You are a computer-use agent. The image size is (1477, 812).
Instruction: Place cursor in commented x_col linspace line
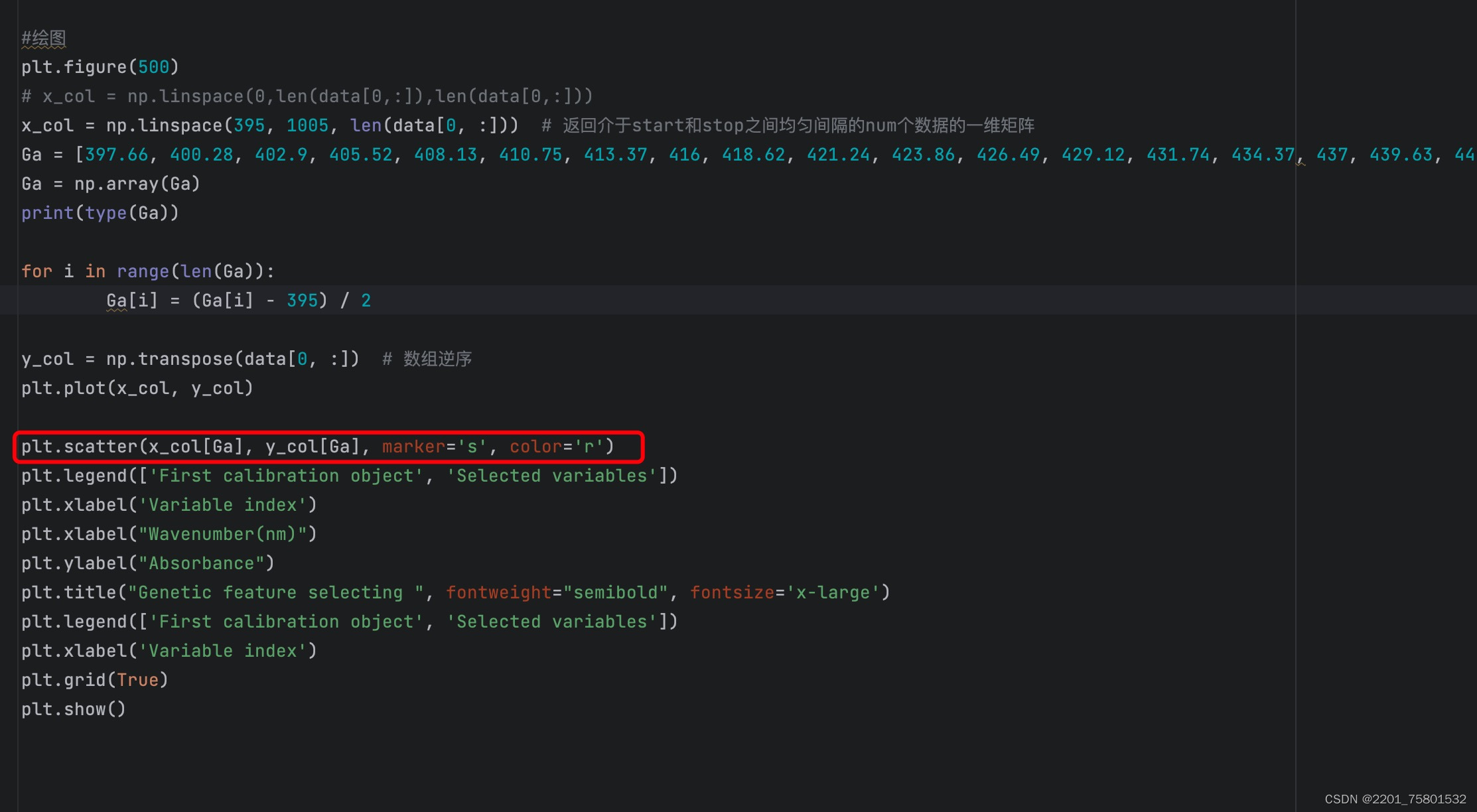[x=307, y=97]
